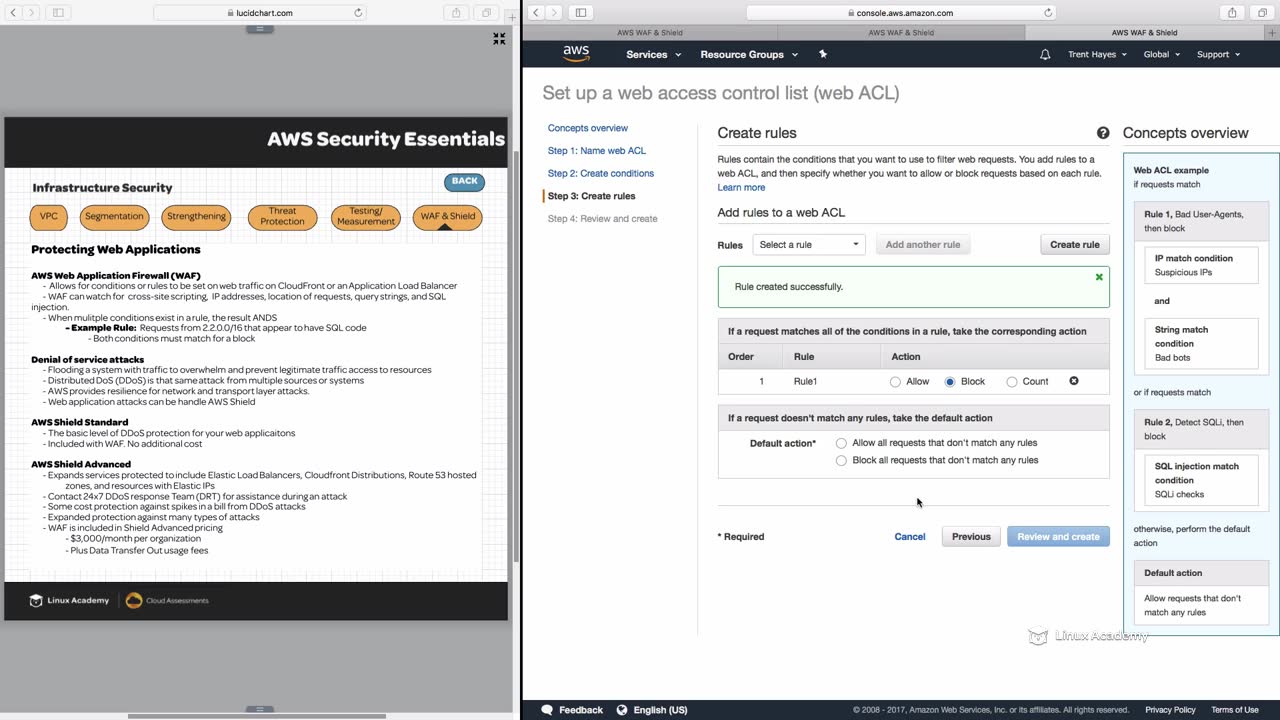
Task: Select the Allow action for Rule1
Action: 895,382
